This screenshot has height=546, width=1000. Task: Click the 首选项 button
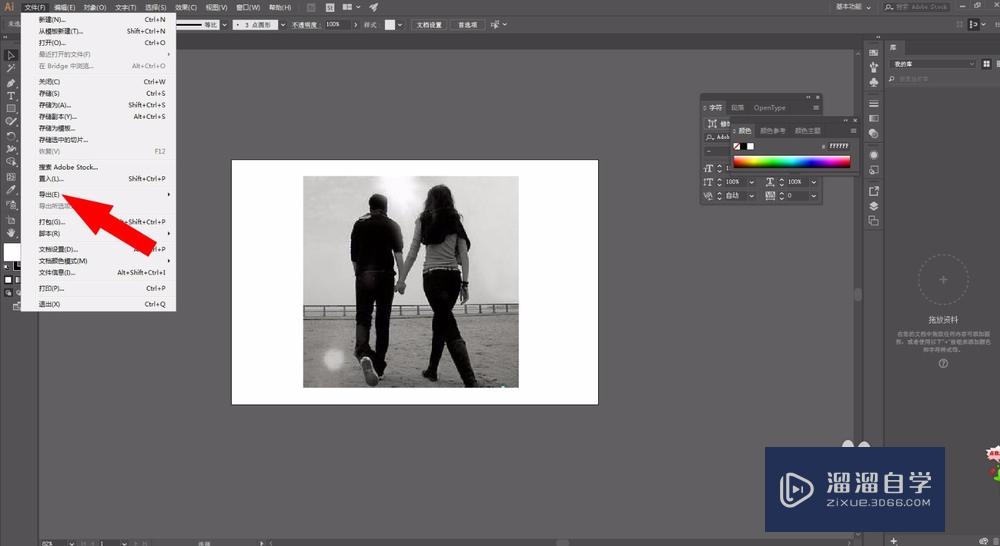click(467, 24)
